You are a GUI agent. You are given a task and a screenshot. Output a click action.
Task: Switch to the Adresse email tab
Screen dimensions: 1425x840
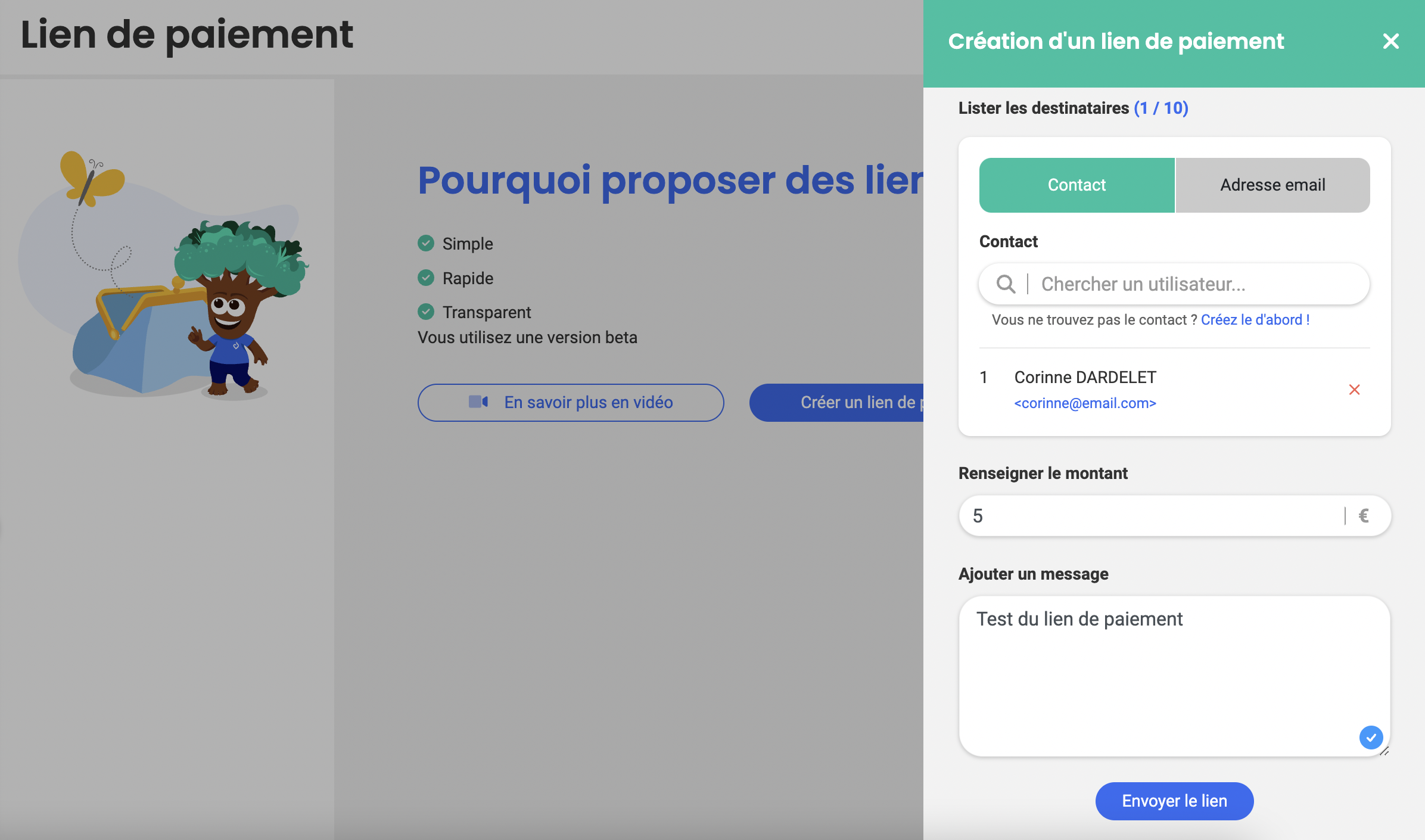pyautogui.click(x=1272, y=185)
